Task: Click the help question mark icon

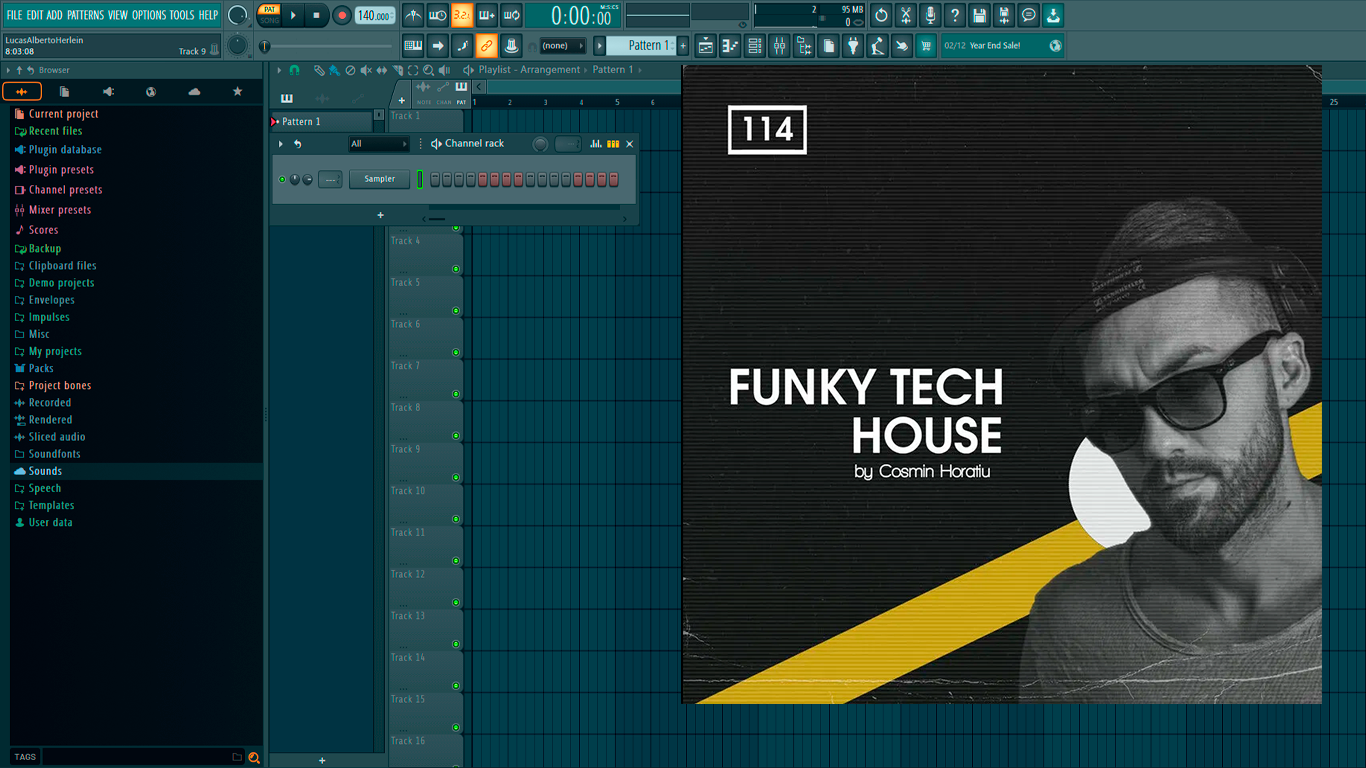Action: point(955,15)
